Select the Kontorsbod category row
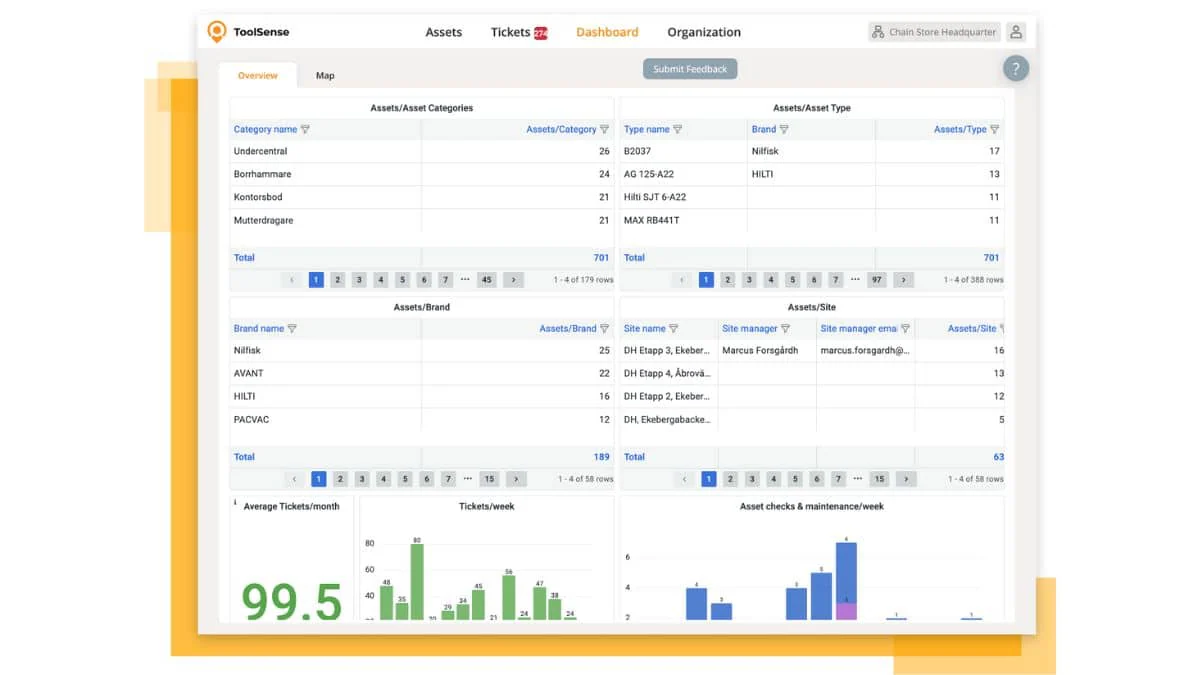 click(422, 197)
